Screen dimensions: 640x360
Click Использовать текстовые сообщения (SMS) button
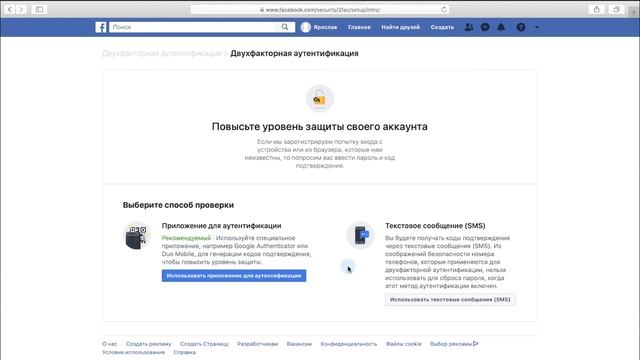click(x=450, y=300)
